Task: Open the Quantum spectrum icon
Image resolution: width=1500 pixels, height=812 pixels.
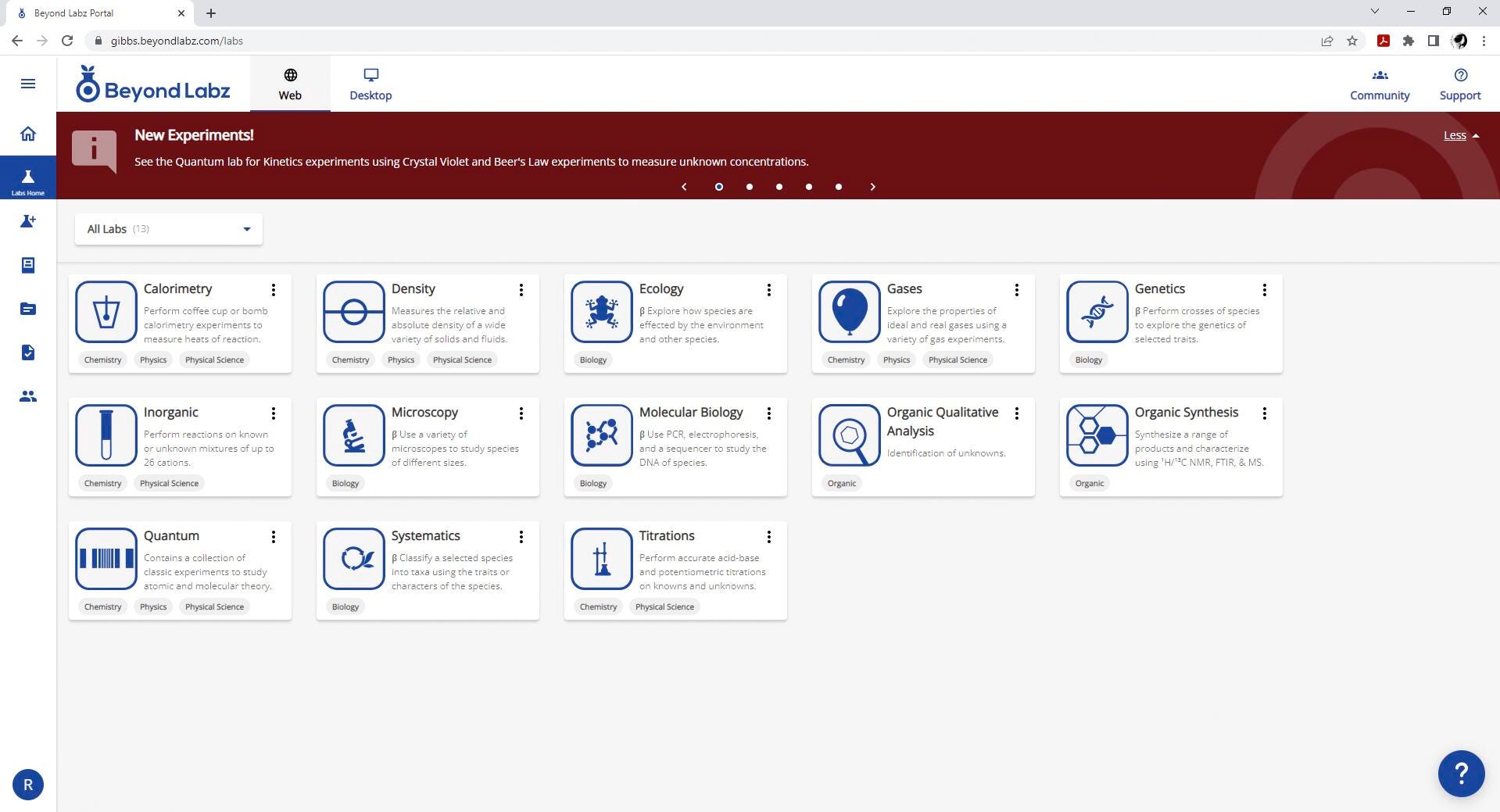Action: [x=106, y=559]
